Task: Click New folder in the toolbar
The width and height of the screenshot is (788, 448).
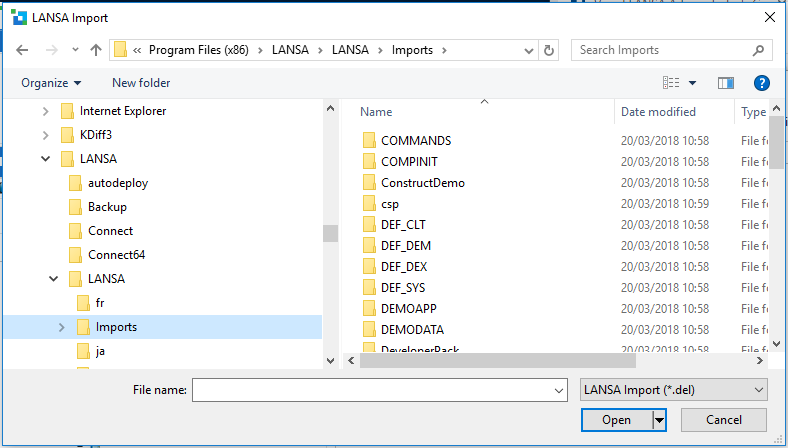Action: coord(141,83)
